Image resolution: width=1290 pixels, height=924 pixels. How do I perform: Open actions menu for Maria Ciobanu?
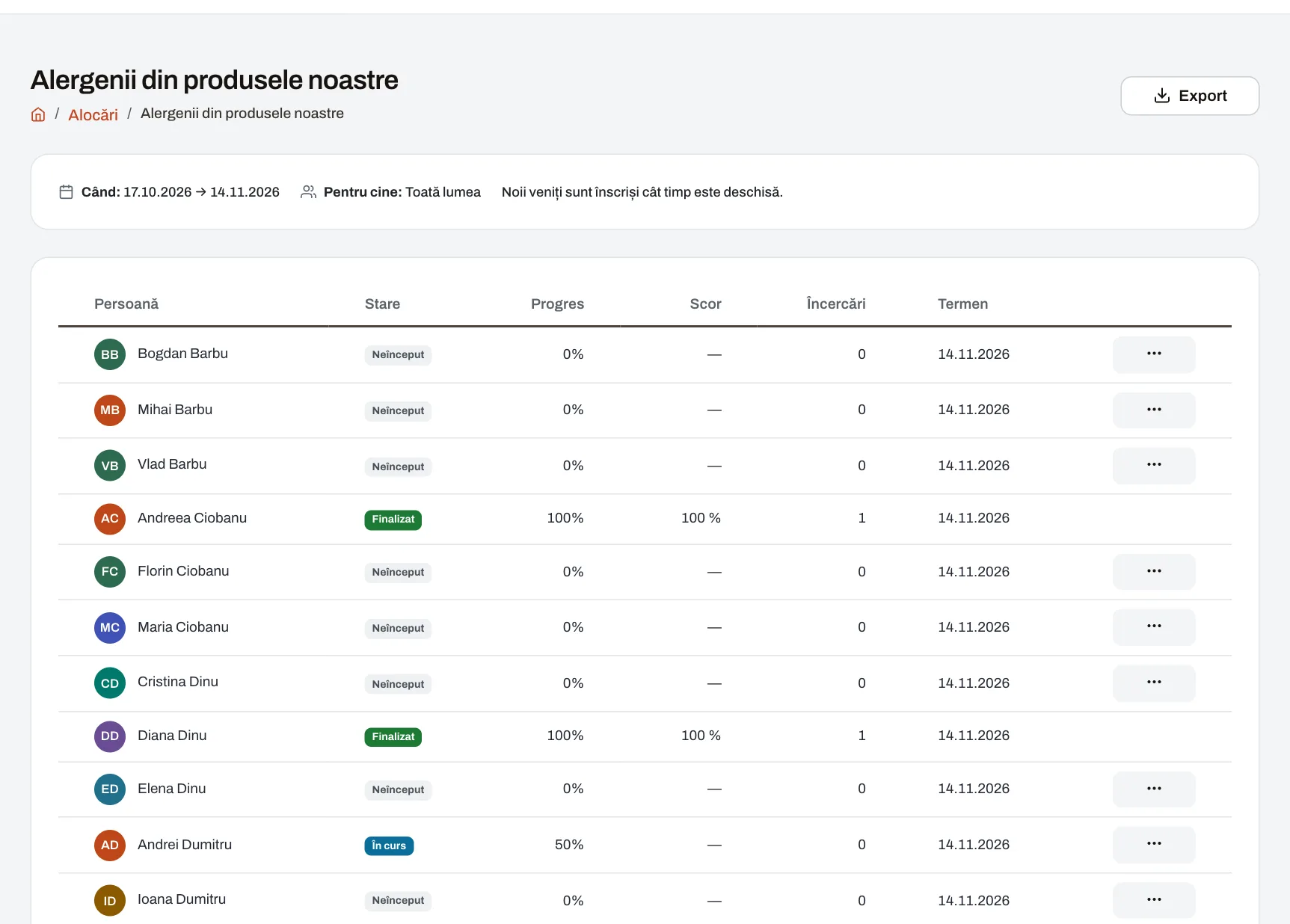pyautogui.click(x=1153, y=627)
